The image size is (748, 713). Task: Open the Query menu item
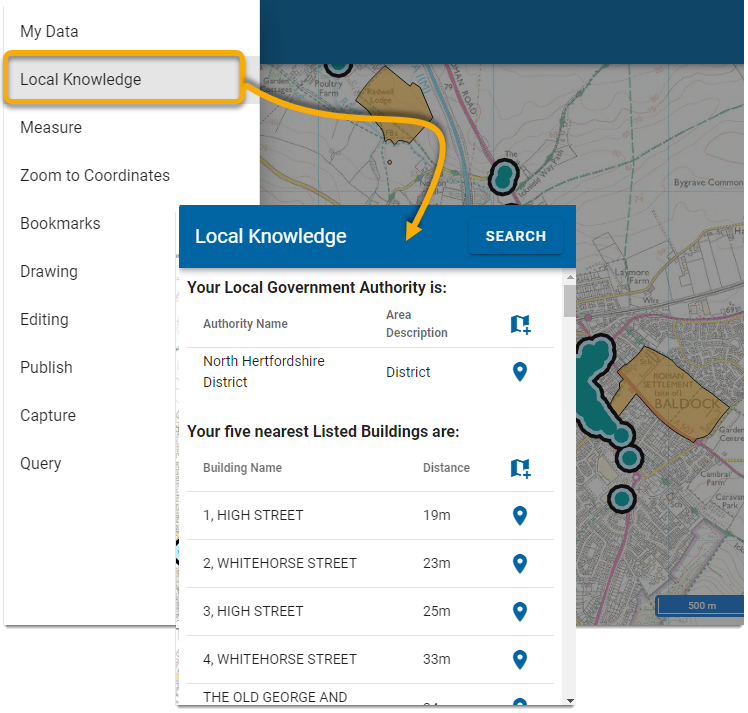tap(41, 464)
